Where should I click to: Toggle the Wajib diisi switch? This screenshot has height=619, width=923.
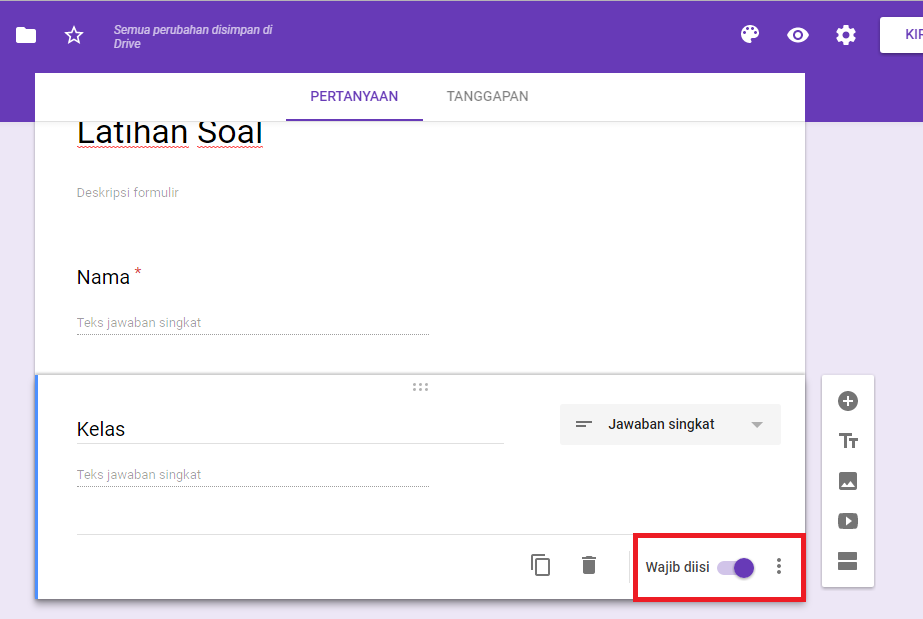(735, 568)
